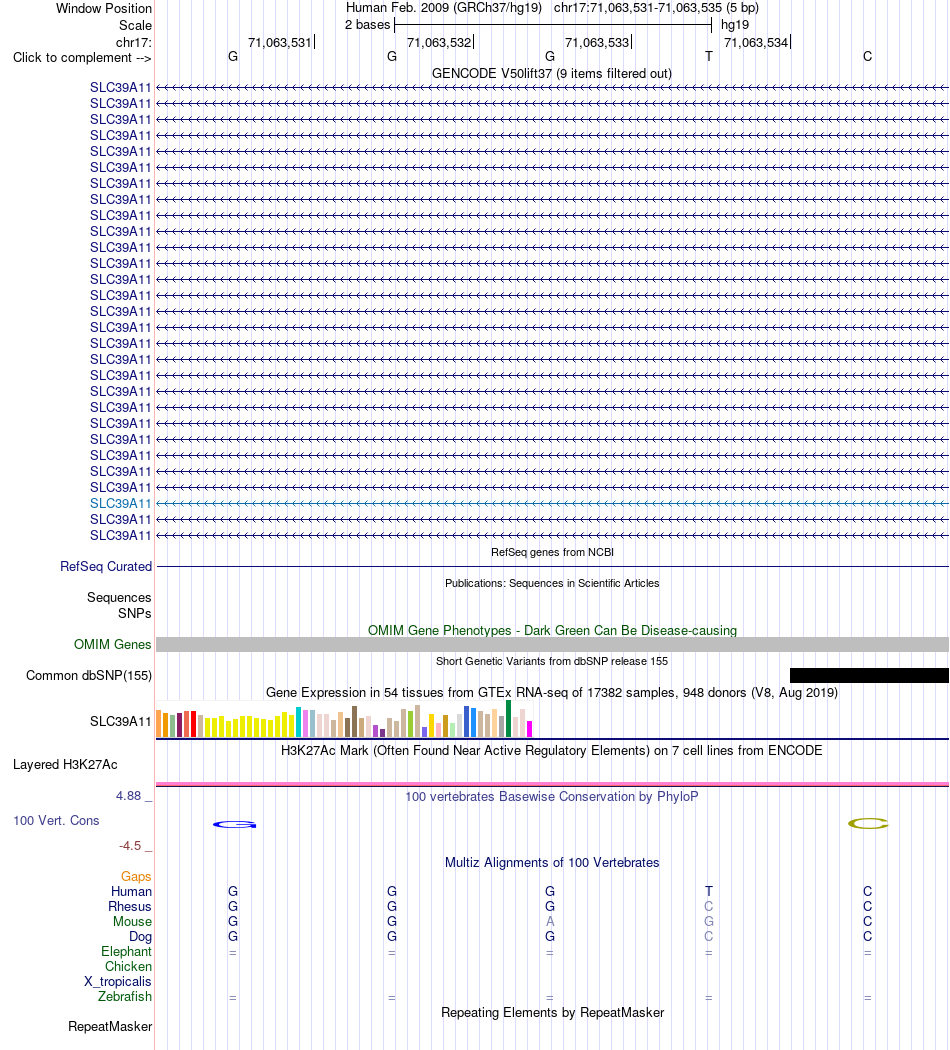Click the Zebrafish alignment row label
The image size is (950, 1050).
click(125, 997)
